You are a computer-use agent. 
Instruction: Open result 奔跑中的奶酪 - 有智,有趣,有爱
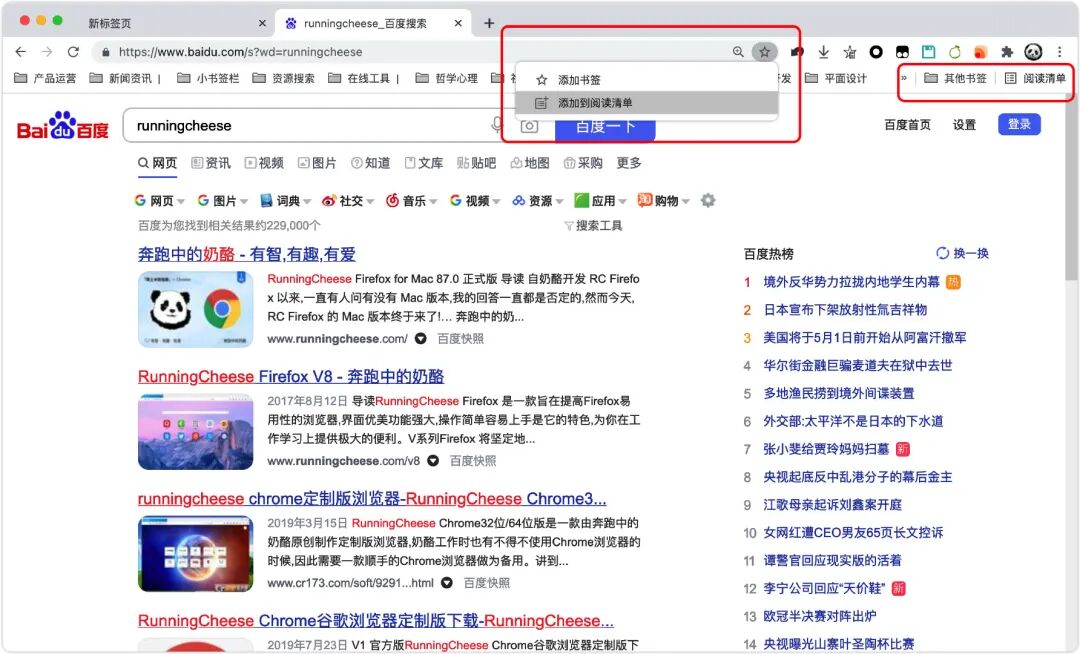click(x=247, y=254)
